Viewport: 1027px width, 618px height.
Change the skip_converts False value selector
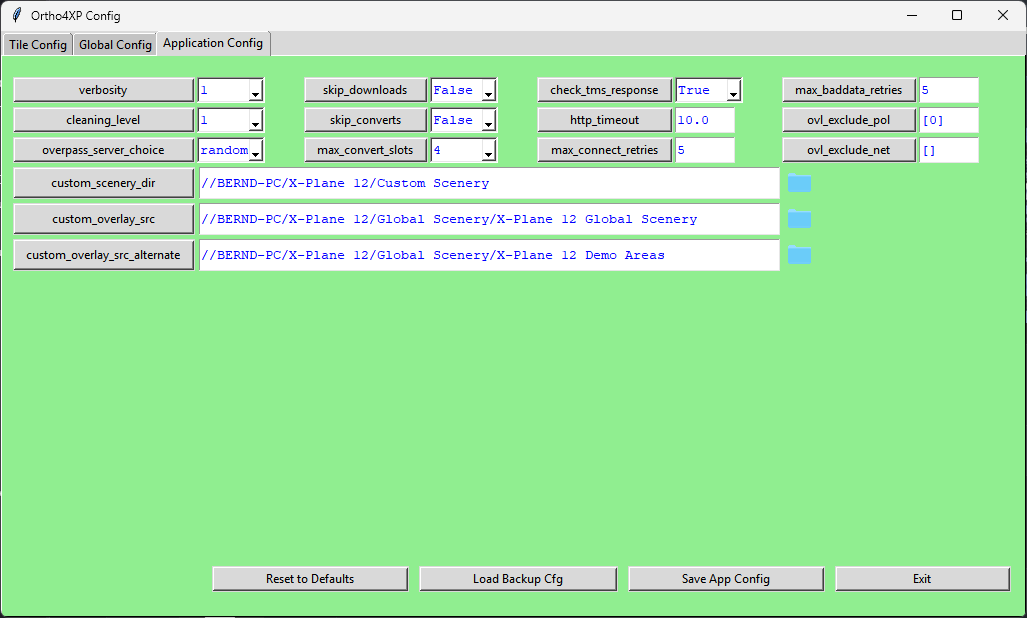pos(488,121)
